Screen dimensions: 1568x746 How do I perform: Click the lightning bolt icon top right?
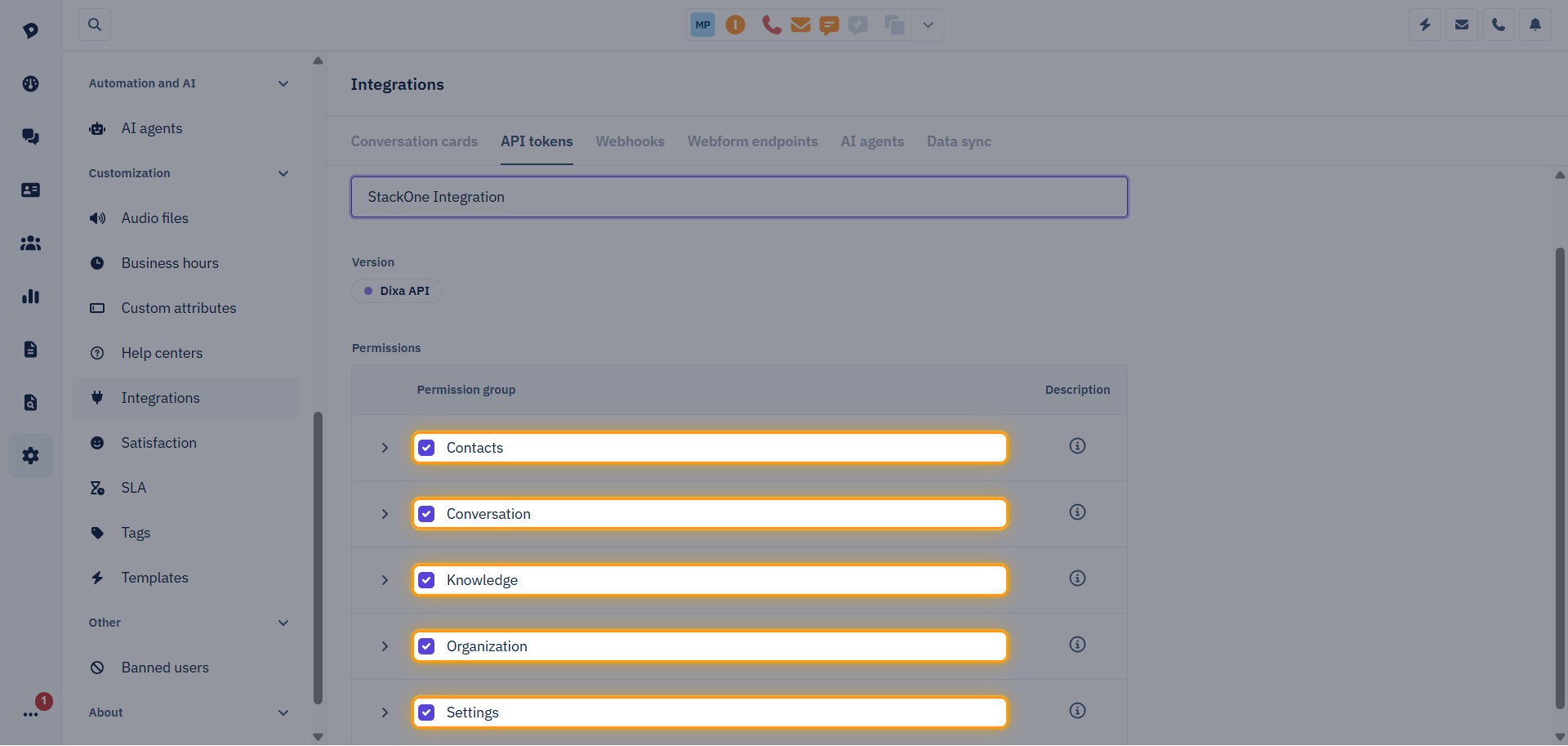click(1425, 25)
